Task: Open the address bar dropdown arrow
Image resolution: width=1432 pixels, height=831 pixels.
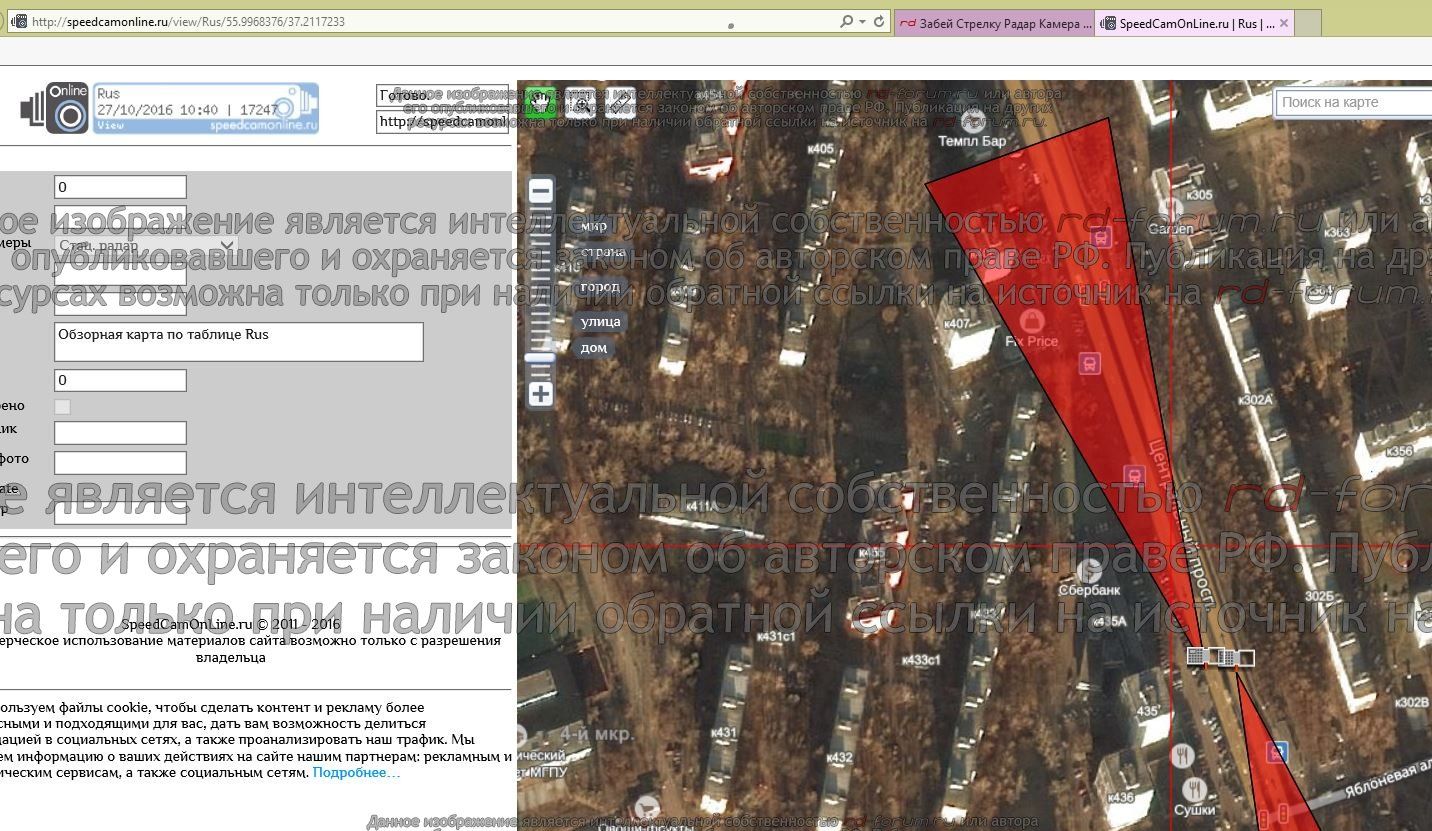Action: point(862,21)
